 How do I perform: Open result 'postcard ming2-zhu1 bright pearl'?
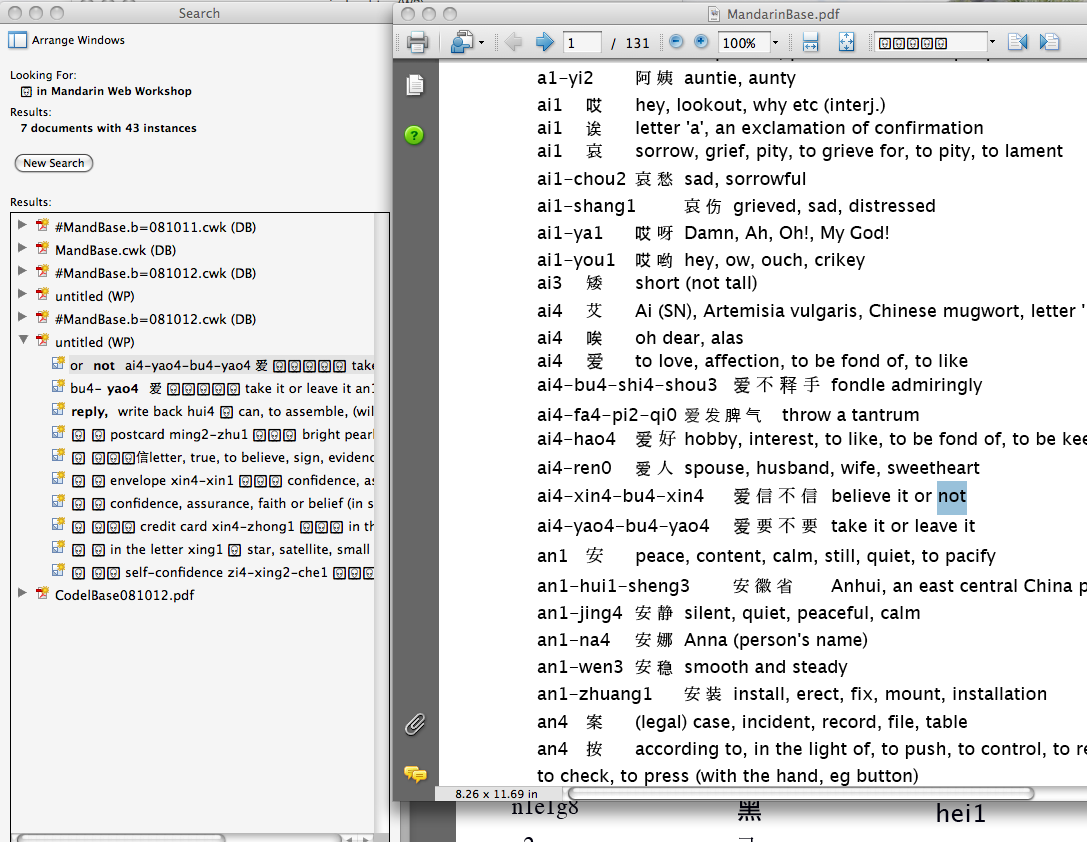coord(222,434)
